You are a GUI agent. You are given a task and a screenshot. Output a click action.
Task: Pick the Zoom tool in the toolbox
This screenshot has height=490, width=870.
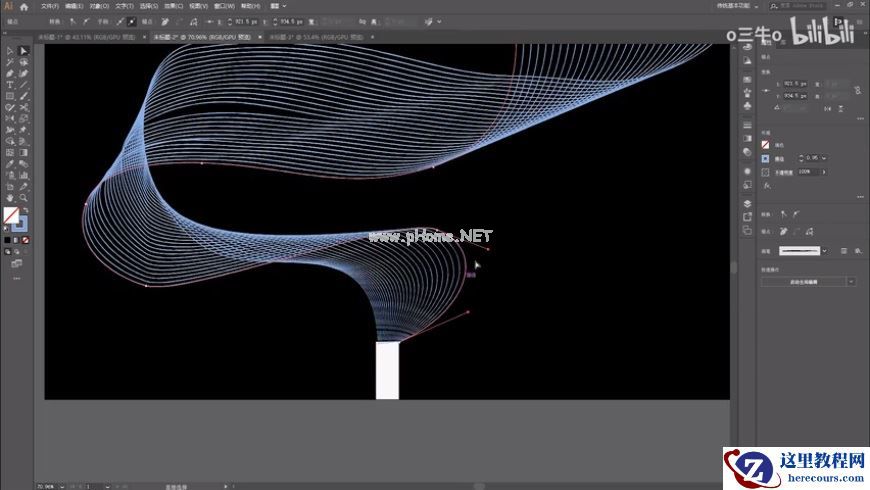[24, 197]
